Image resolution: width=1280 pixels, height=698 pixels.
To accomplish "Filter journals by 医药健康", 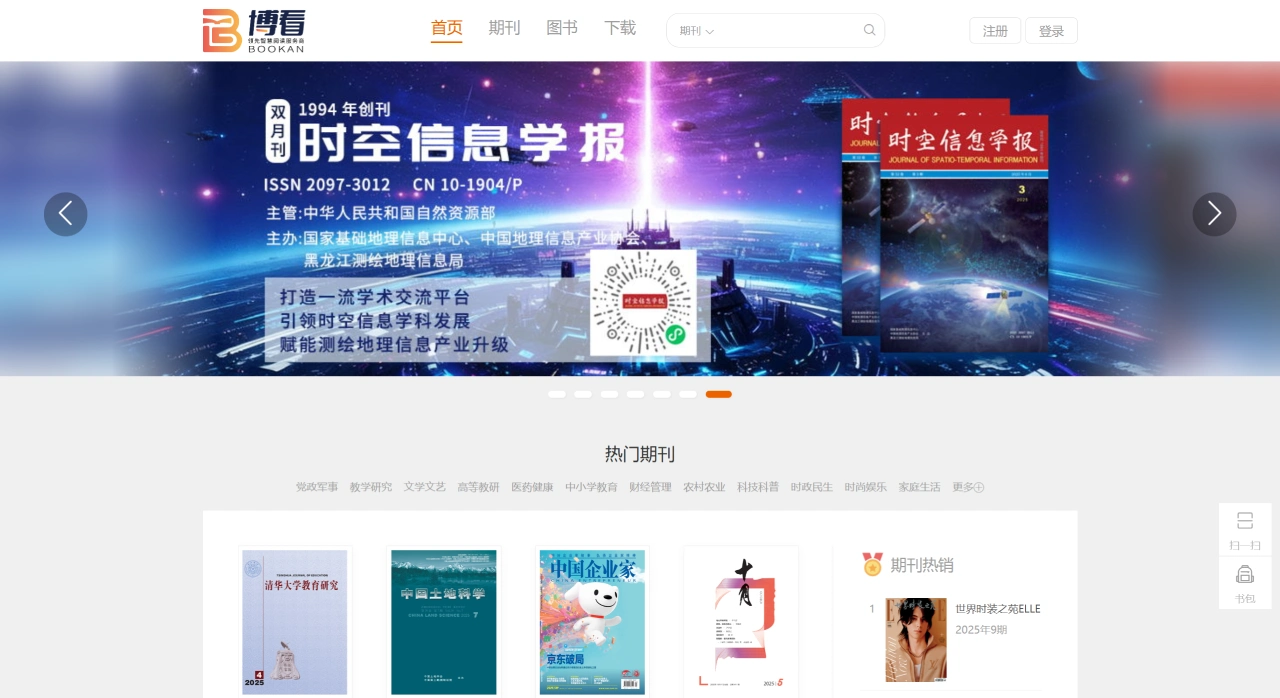I will tap(533, 487).
